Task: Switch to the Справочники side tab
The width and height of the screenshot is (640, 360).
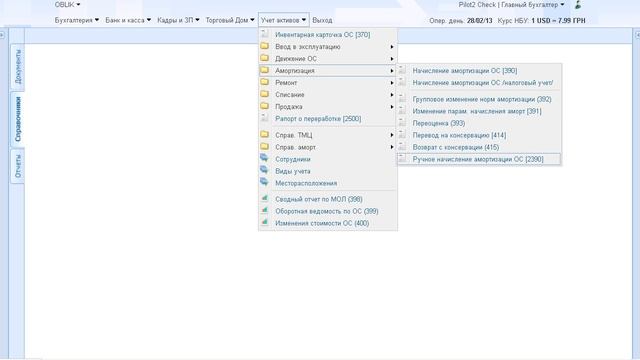Action: [x=18, y=119]
